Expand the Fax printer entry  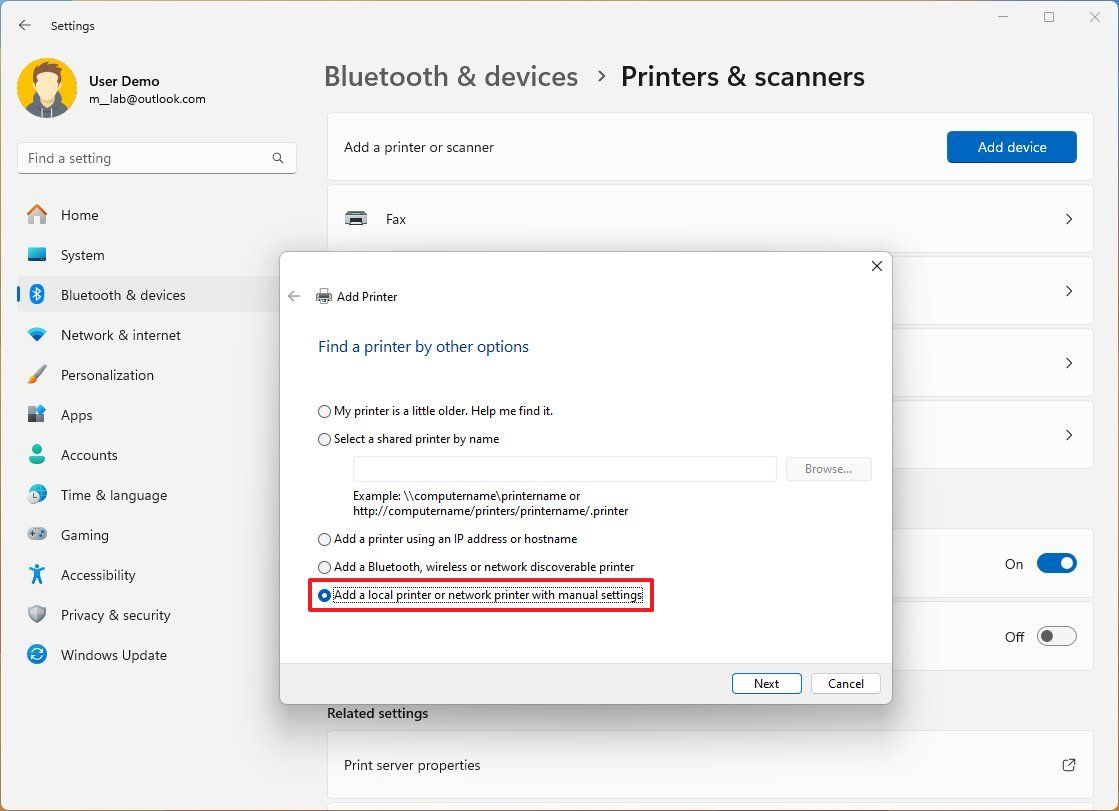(1069, 218)
